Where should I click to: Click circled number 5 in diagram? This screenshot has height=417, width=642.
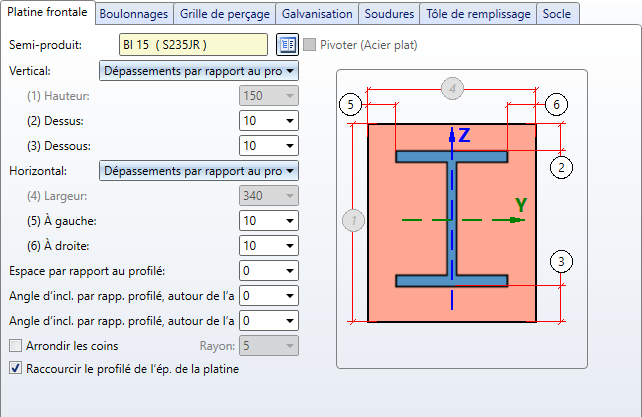(x=349, y=103)
